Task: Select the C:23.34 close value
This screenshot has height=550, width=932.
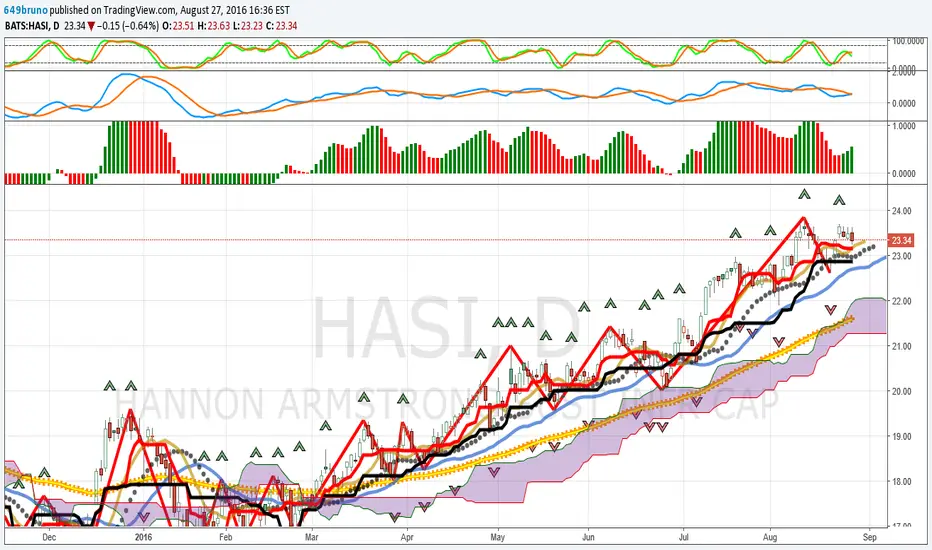Action: click(281, 26)
